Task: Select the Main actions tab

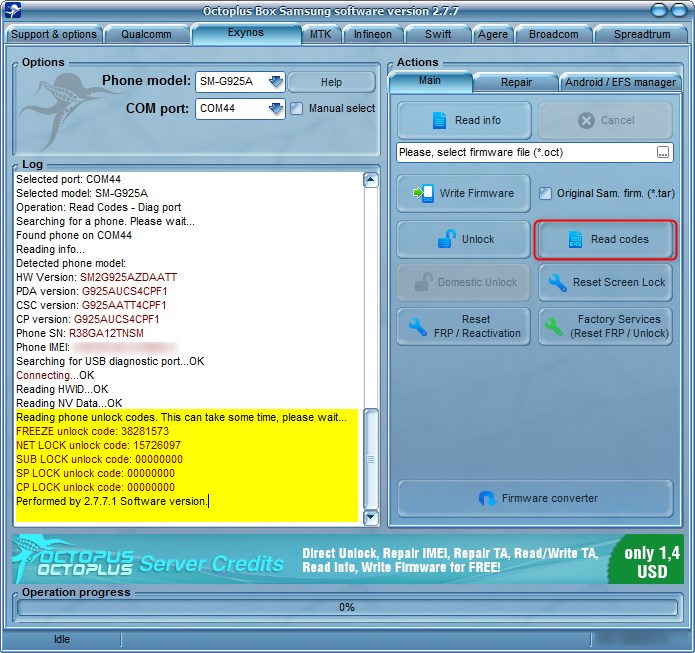Action: tap(429, 81)
